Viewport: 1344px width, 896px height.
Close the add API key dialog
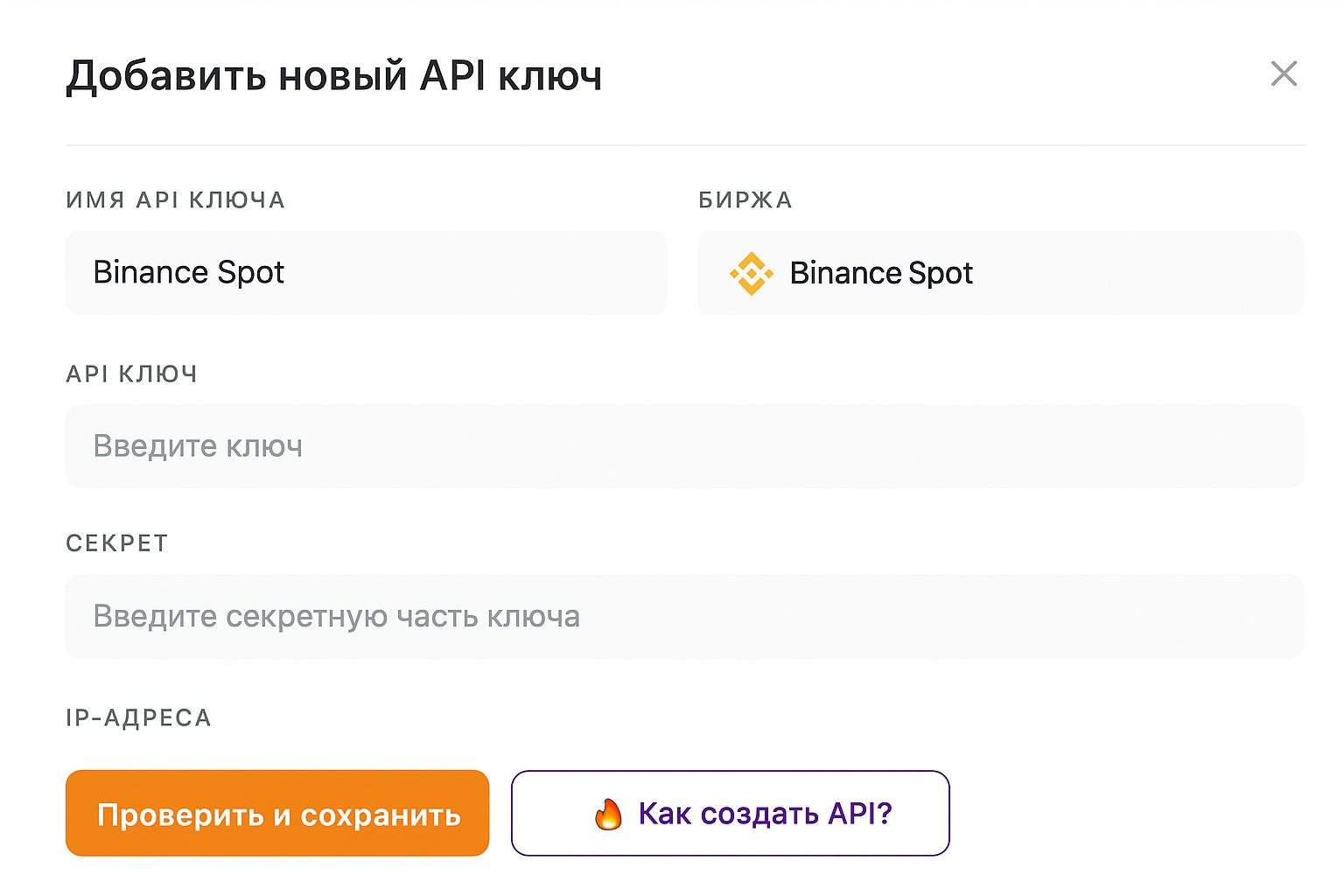1284,73
